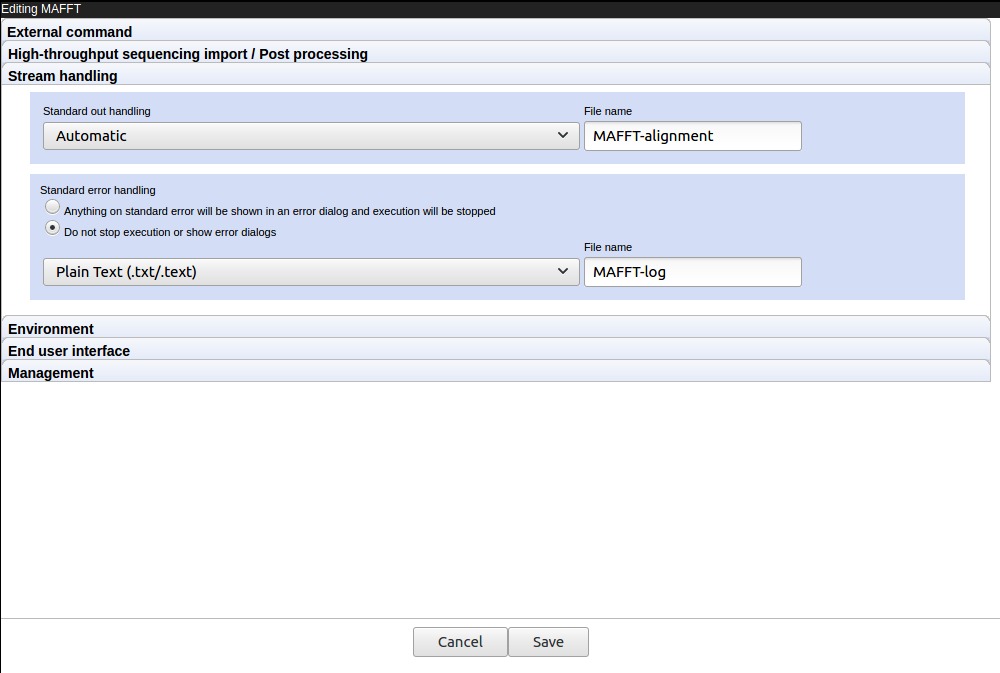Click the Save button

coord(548,641)
